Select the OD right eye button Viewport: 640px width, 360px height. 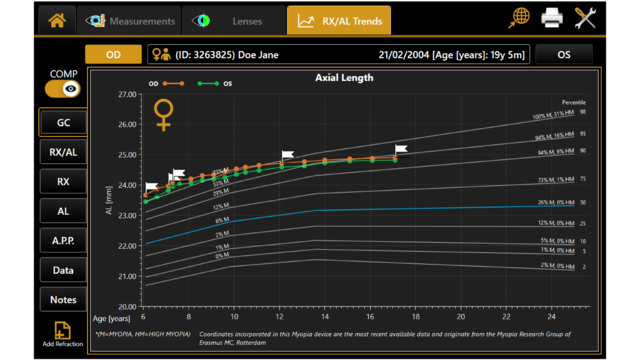click(x=113, y=55)
